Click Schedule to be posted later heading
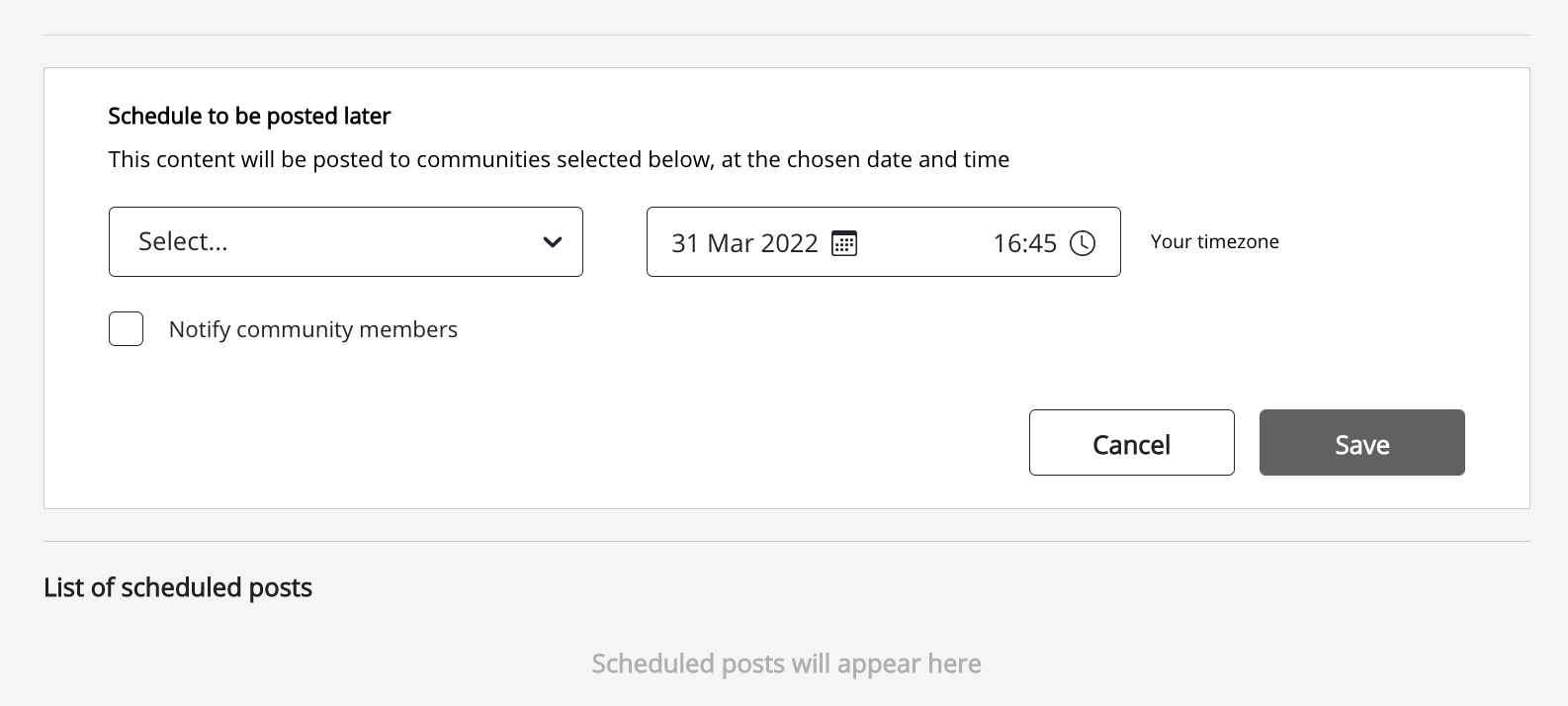 coord(249,117)
